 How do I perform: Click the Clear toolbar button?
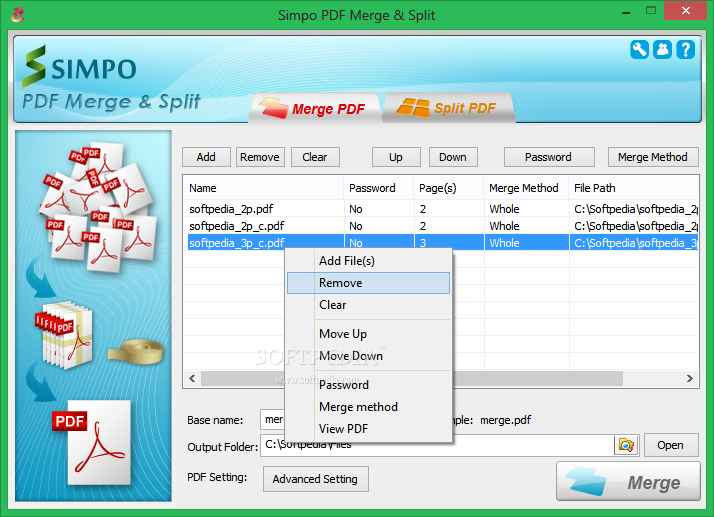point(315,157)
